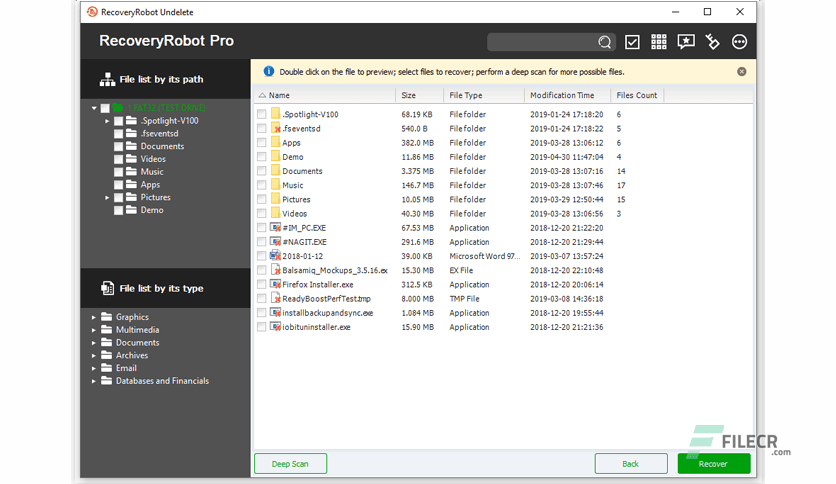Sort by the Name column header
836x484 pixels.
[x=324, y=95]
